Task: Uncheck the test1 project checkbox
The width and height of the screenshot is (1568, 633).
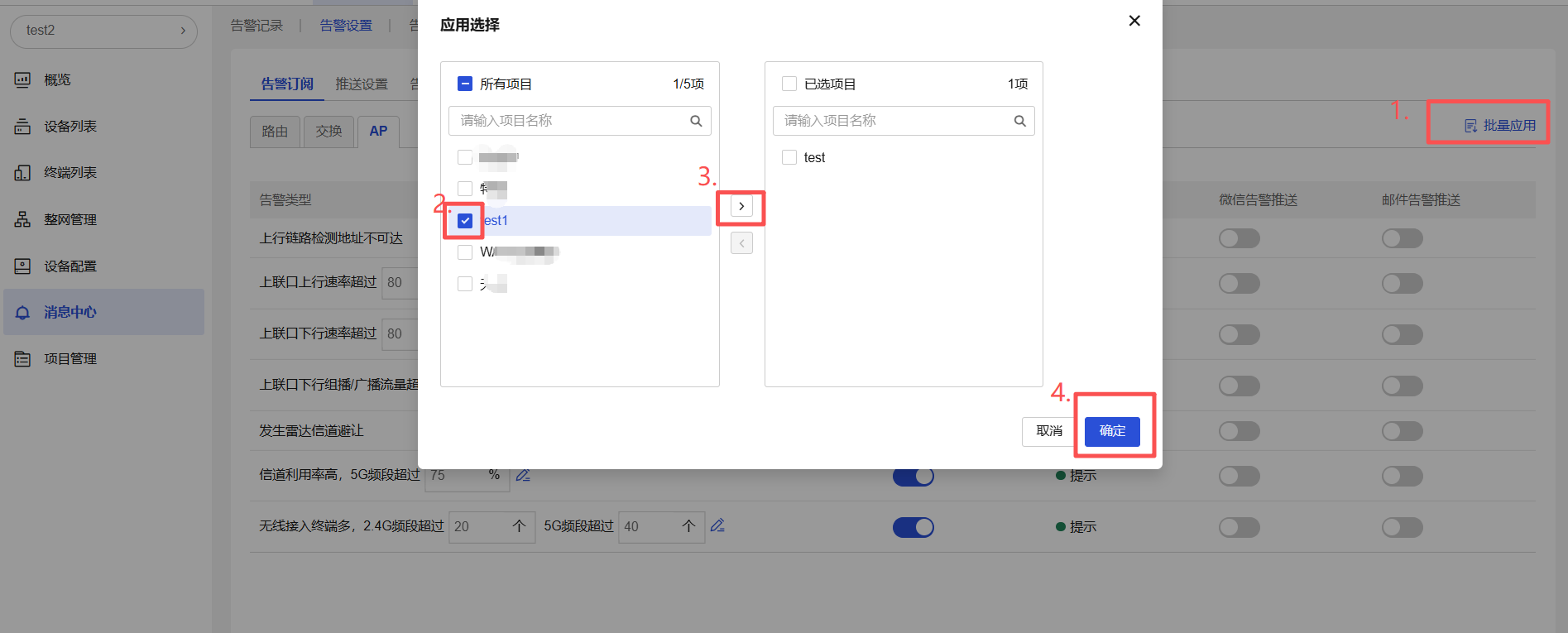Action: point(465,220)
